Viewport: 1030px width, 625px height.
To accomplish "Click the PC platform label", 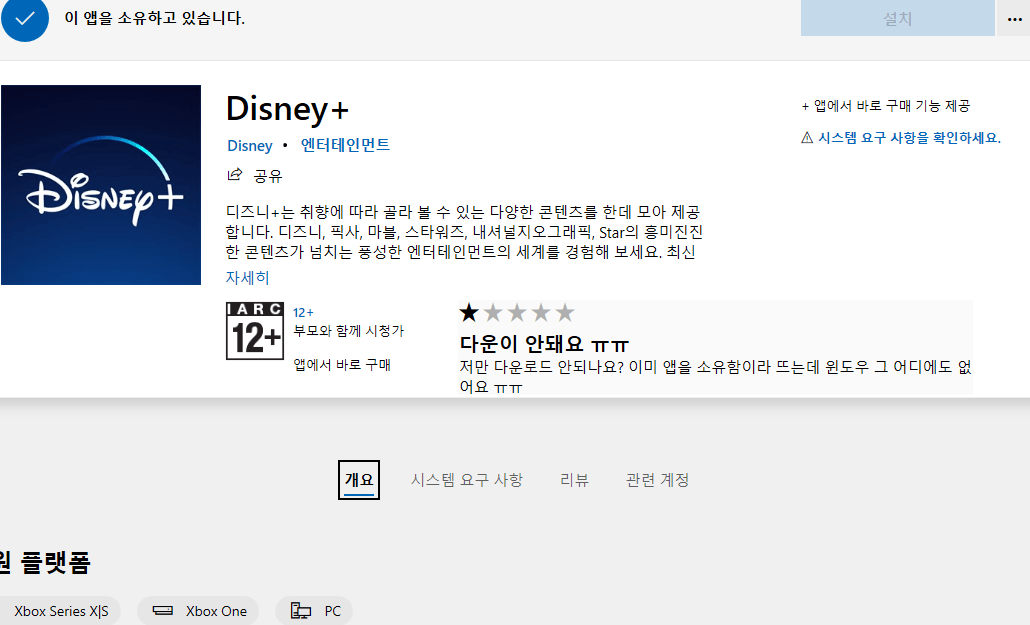I will (x=332, y=611).
